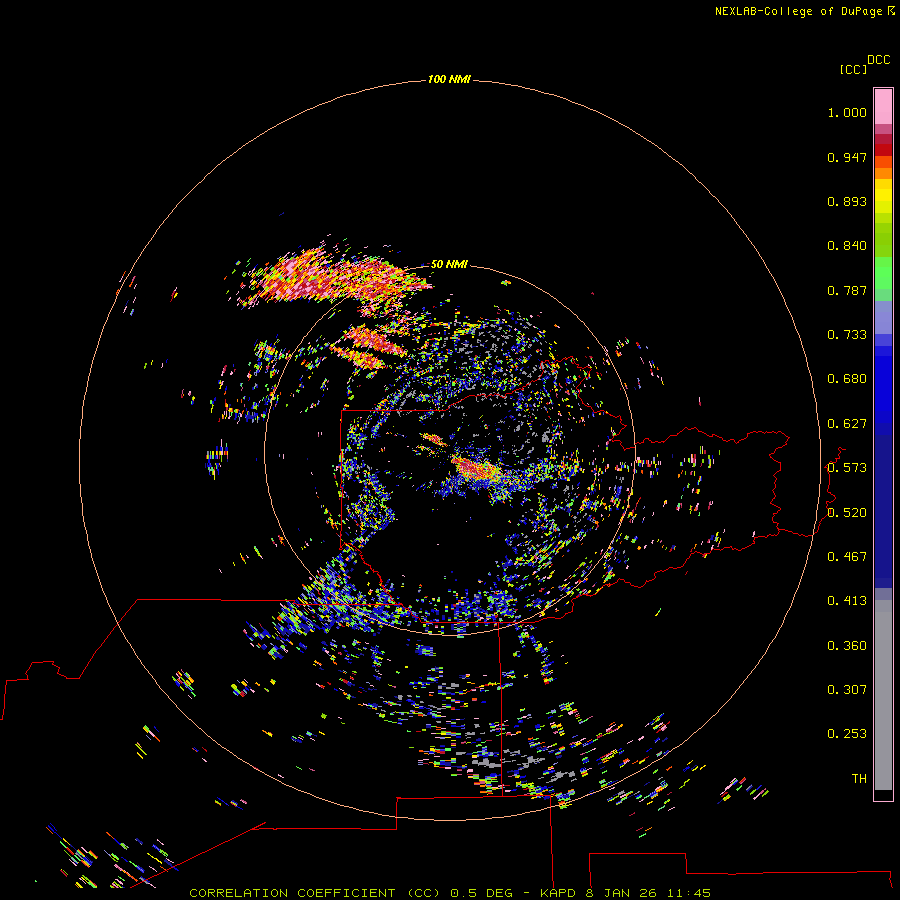Pick the pink top segment of color bar
The image size is (900, 900).
click(x=883, y=106)
